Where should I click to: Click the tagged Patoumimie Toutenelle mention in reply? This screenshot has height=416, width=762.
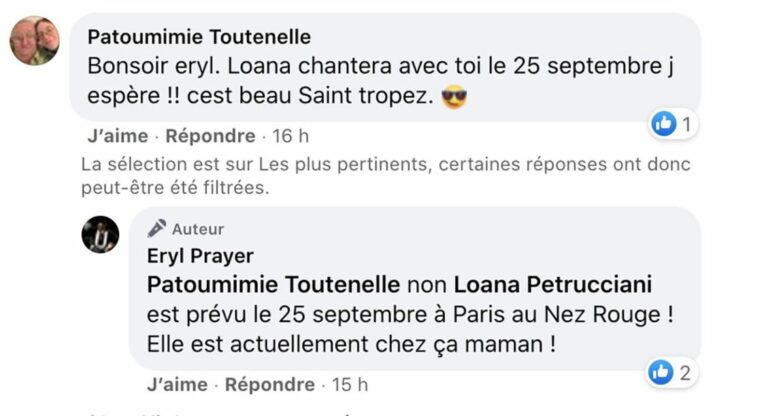point(274,285)
